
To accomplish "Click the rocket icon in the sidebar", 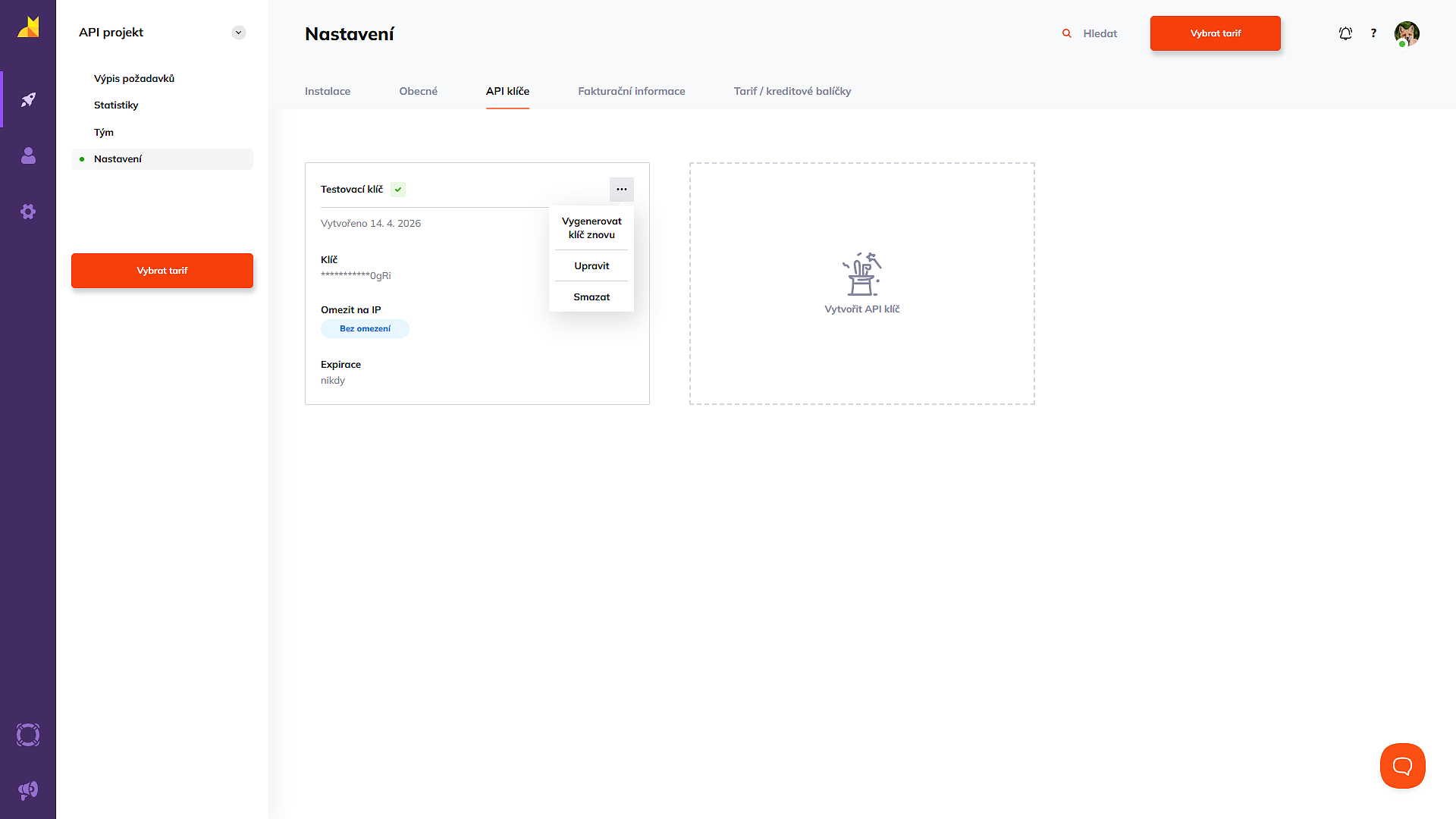I will [x=28, y=99].
